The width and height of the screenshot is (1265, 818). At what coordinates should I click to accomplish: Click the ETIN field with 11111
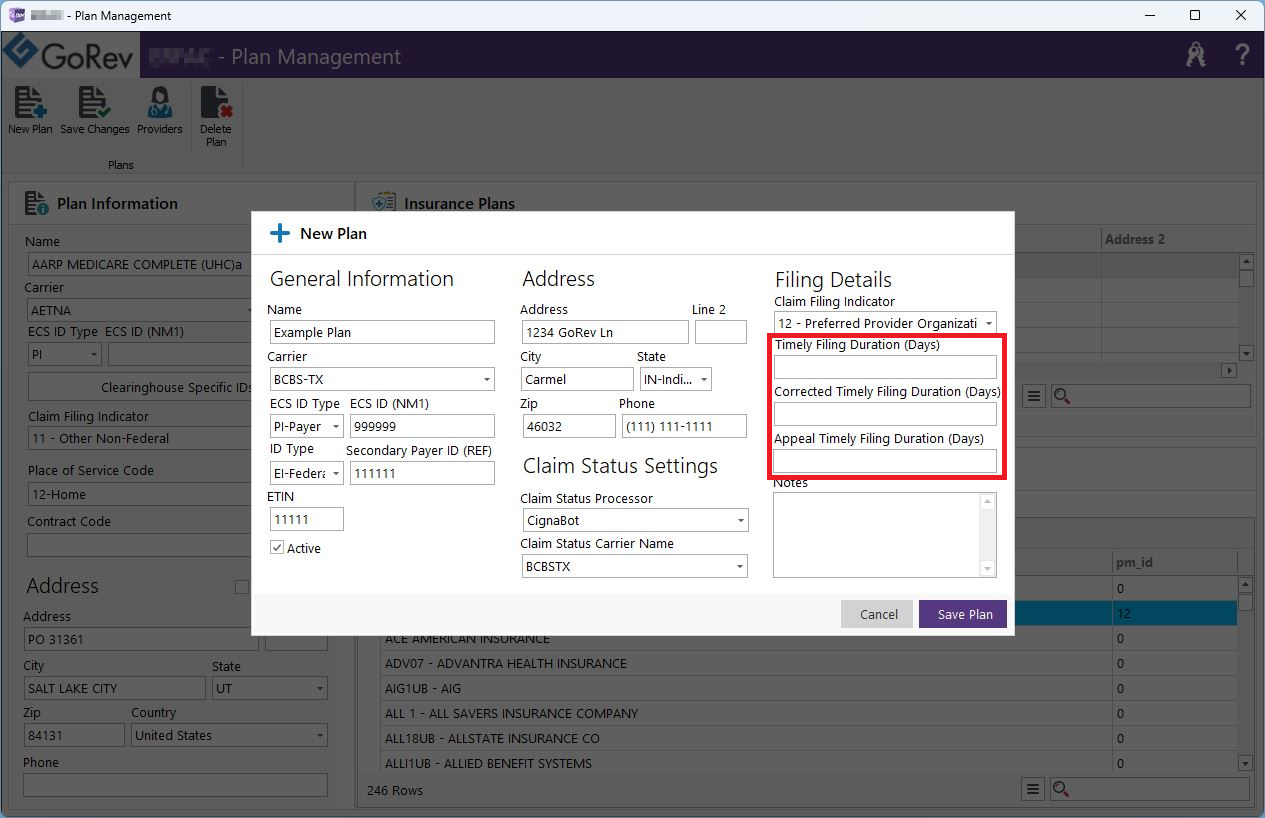point(307,520)
